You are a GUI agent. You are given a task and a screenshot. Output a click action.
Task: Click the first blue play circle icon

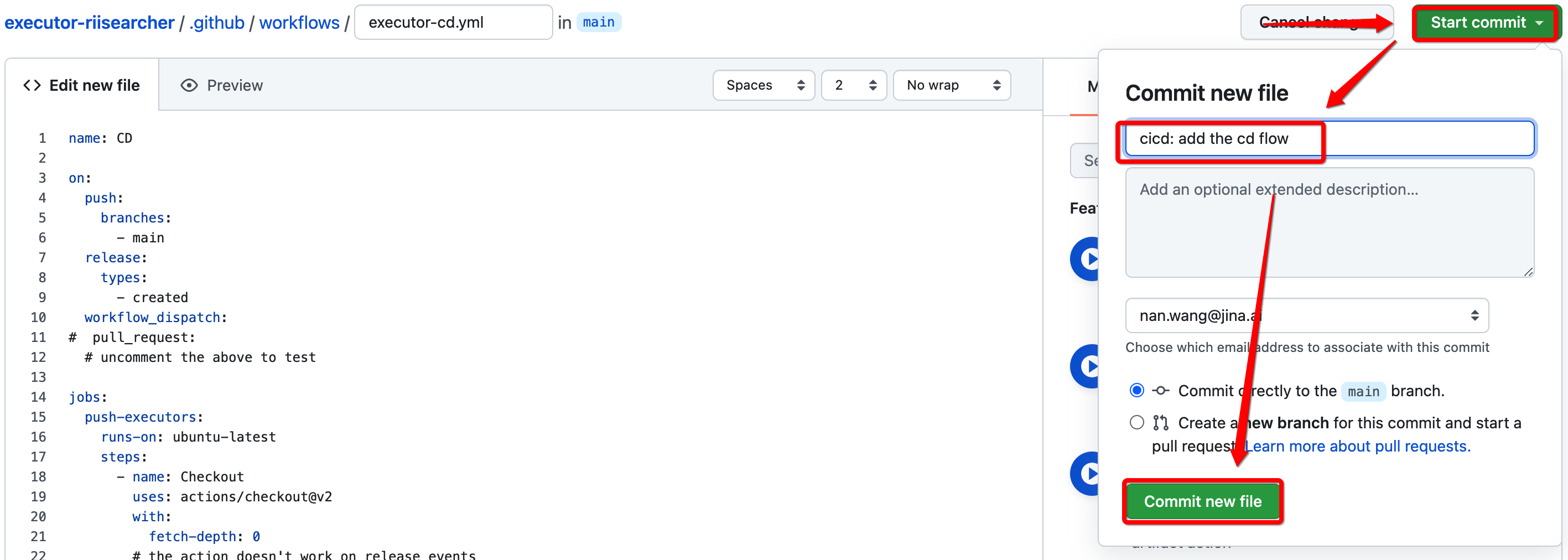click(1086, 259)
